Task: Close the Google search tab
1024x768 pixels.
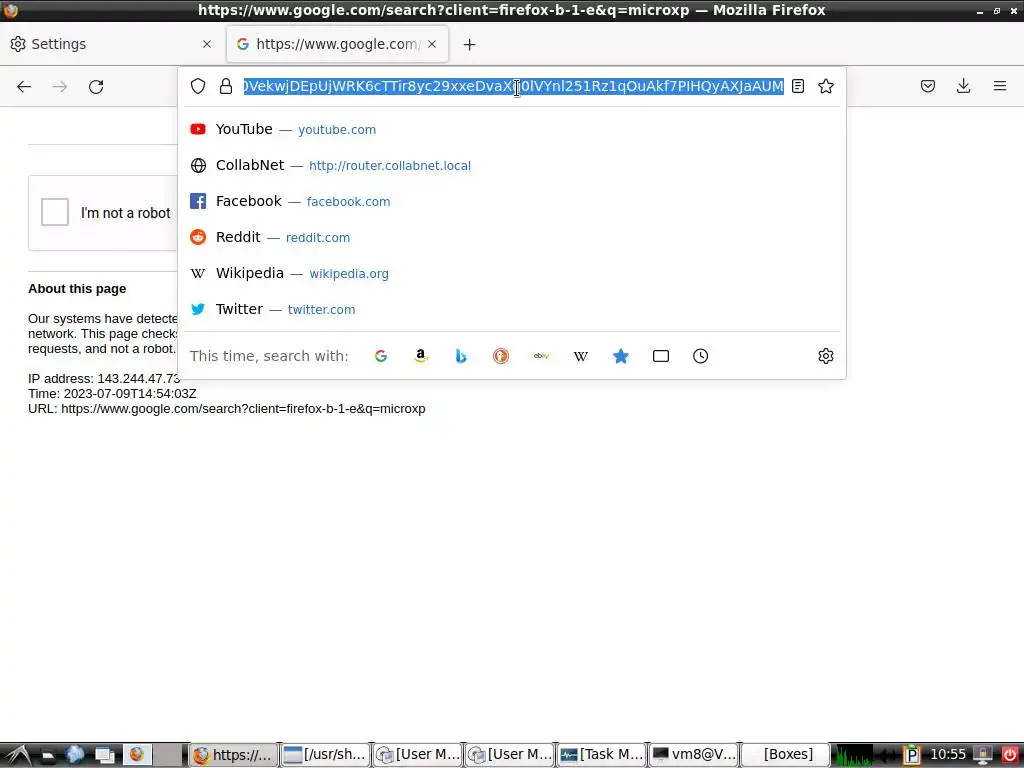Action: [x=432, y=44]
